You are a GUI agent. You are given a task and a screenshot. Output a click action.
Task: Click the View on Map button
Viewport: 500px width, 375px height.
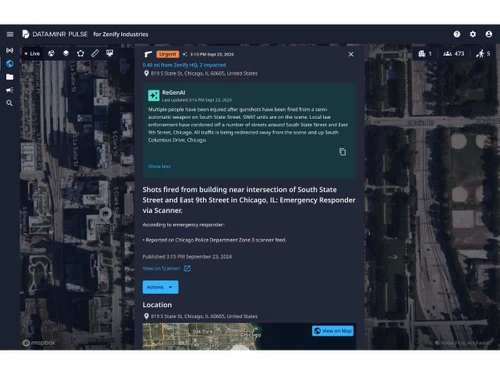[333, 331]
